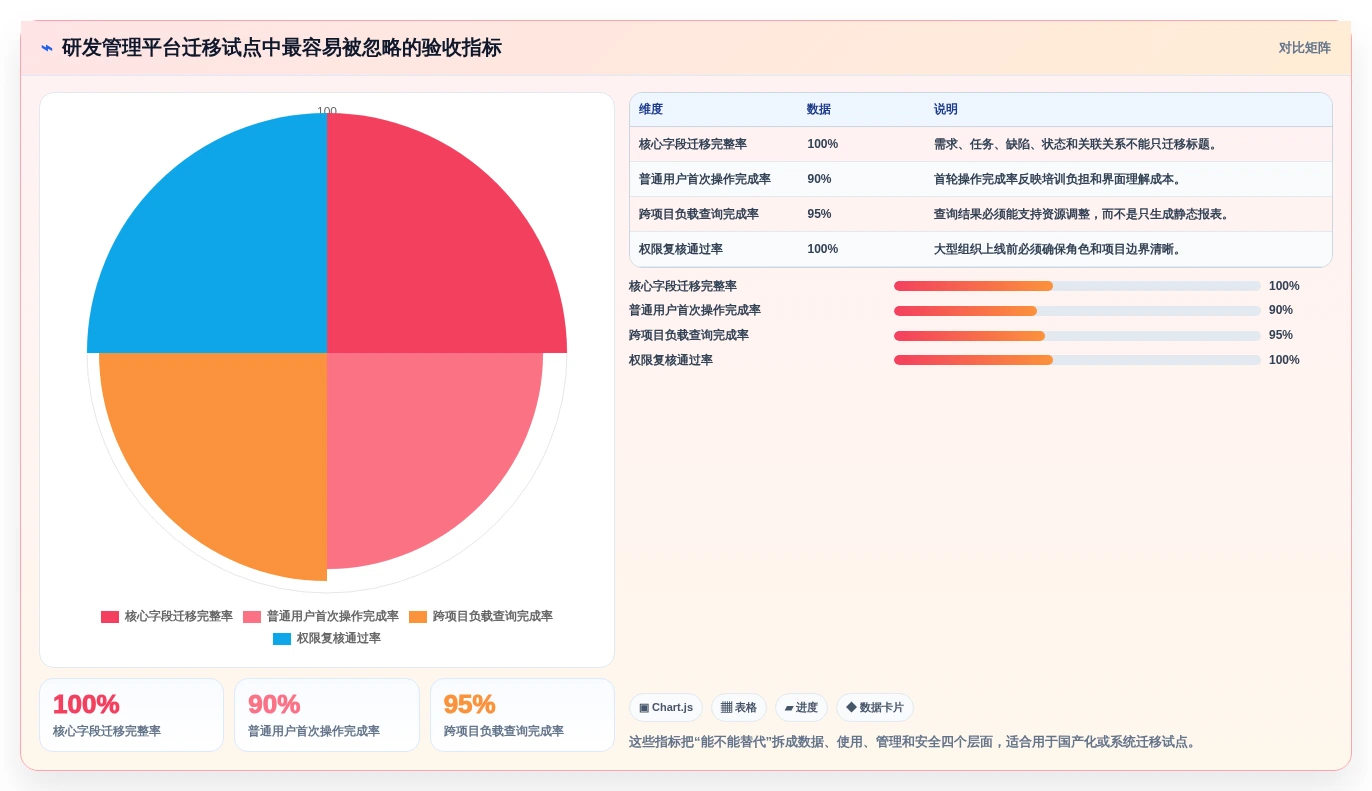
Task: Click the 权限复核通过率 progress bar
Action: [1077, 360]
